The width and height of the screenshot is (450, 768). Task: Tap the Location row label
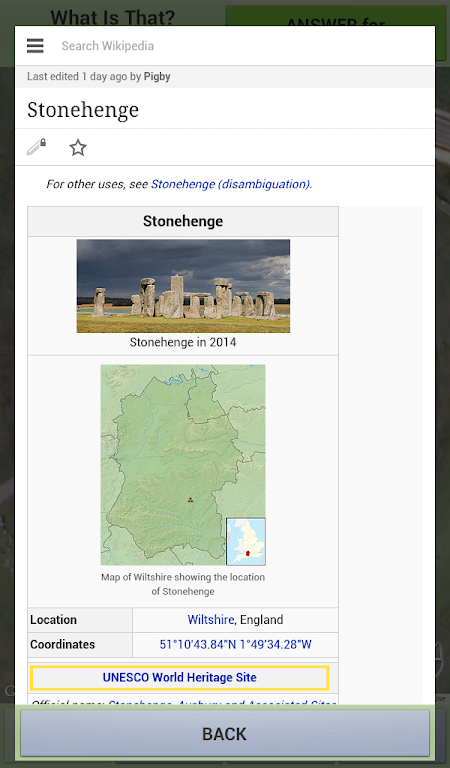click(x=53, y=620)
